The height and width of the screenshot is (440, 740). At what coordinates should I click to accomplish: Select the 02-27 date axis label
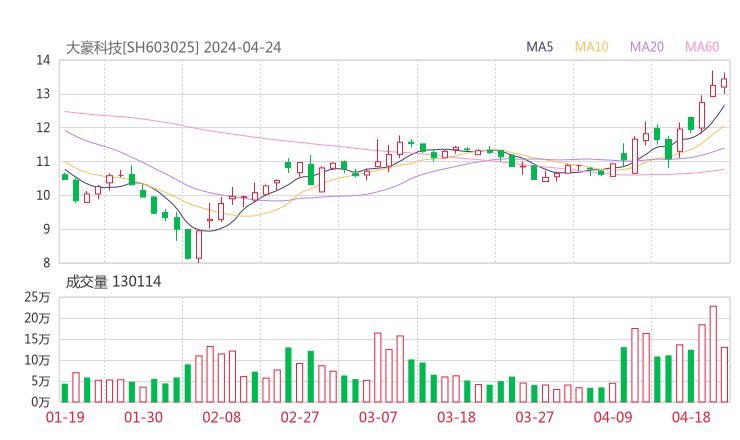click(x=300, y=417)
